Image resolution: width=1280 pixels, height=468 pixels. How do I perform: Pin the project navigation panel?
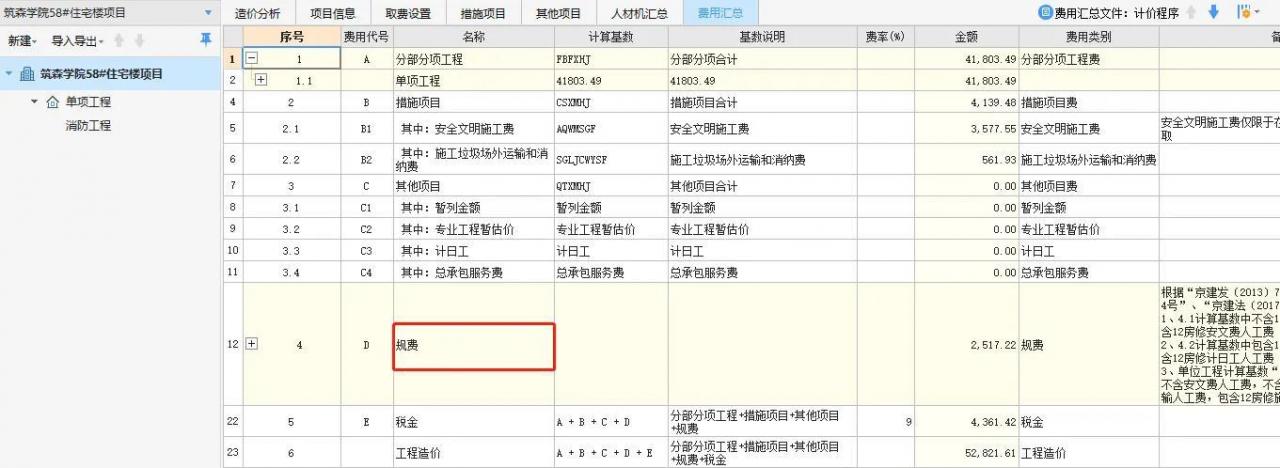[206, 40]
